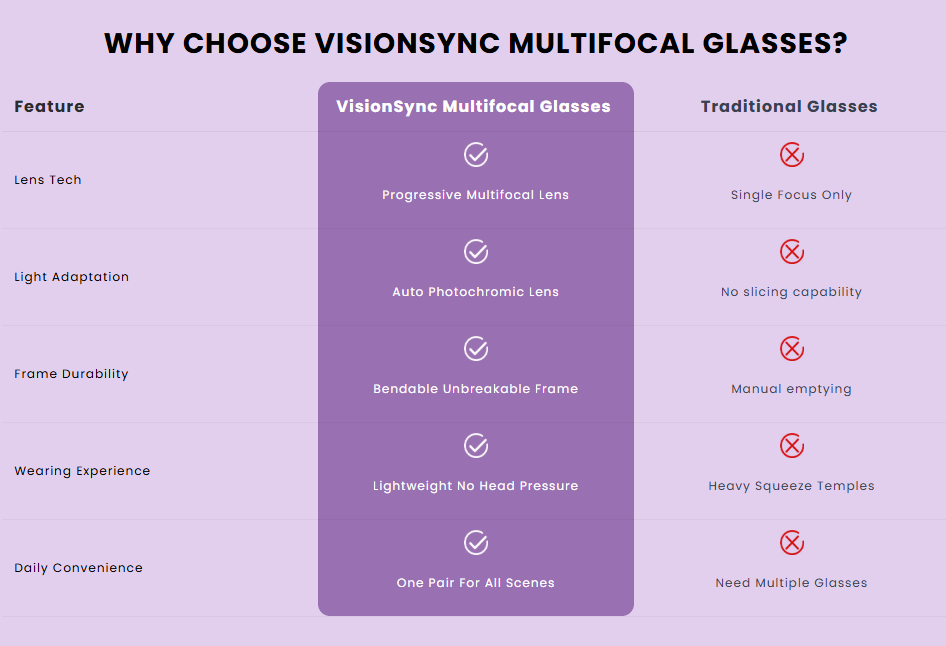Screen dimensions: 946x646
Task: Click the Frame Durability row label
Action: (71, 374)
